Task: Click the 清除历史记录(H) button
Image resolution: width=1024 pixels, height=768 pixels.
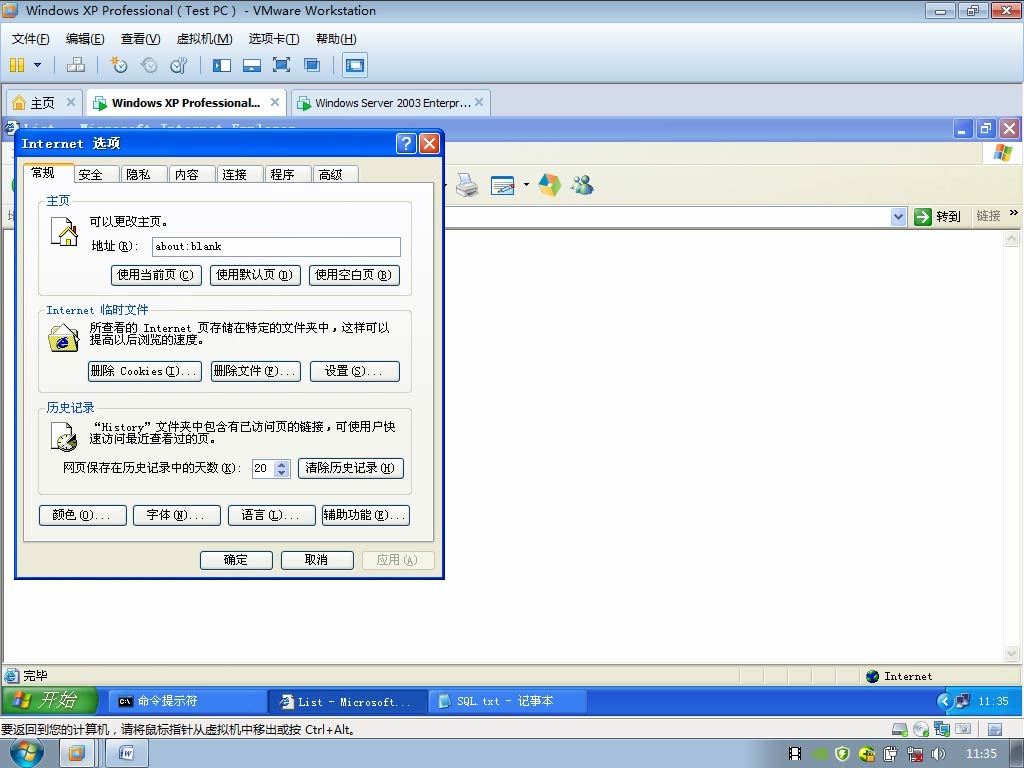Action: click(351, 468)
